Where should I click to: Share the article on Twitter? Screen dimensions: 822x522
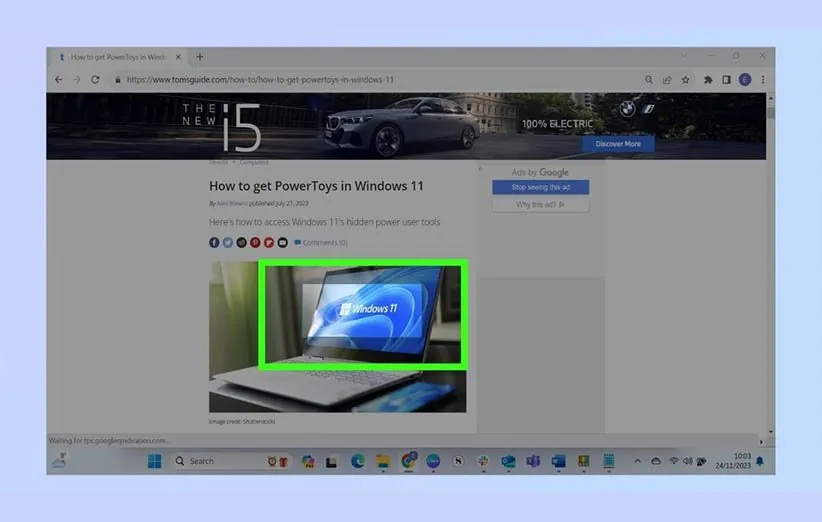[x=228, y=242]
